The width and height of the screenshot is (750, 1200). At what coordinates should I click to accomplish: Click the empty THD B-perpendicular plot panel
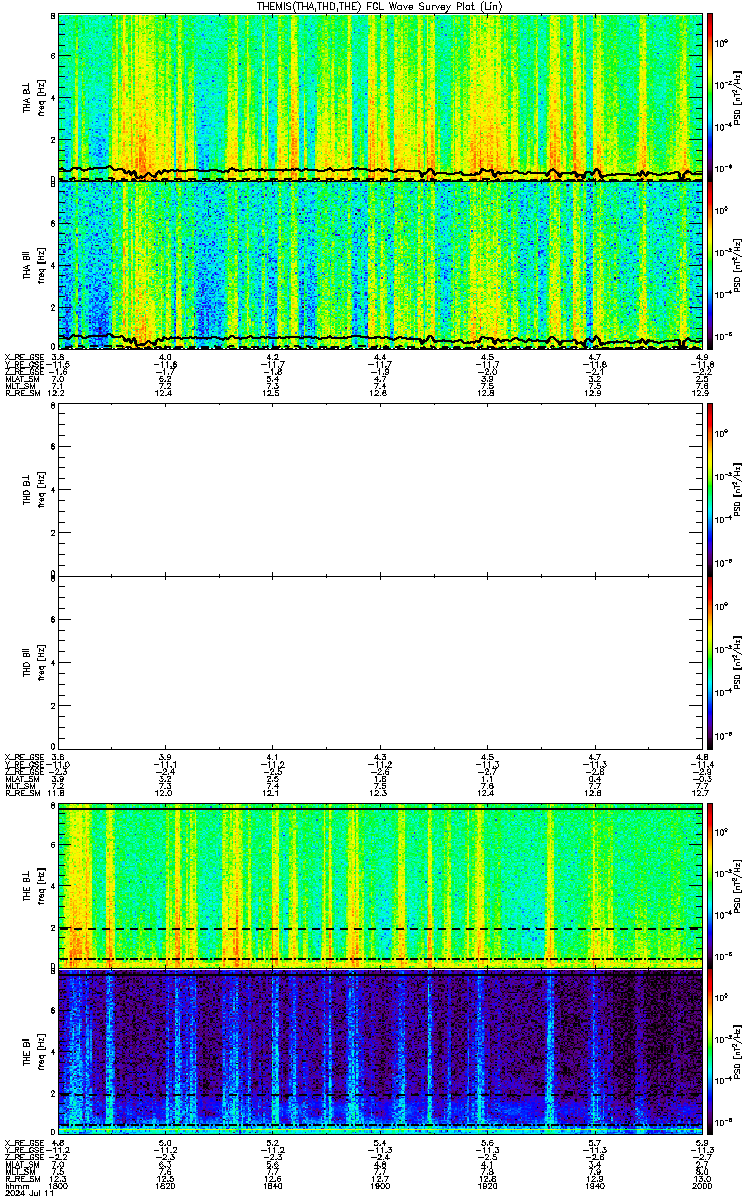[380, 491]
